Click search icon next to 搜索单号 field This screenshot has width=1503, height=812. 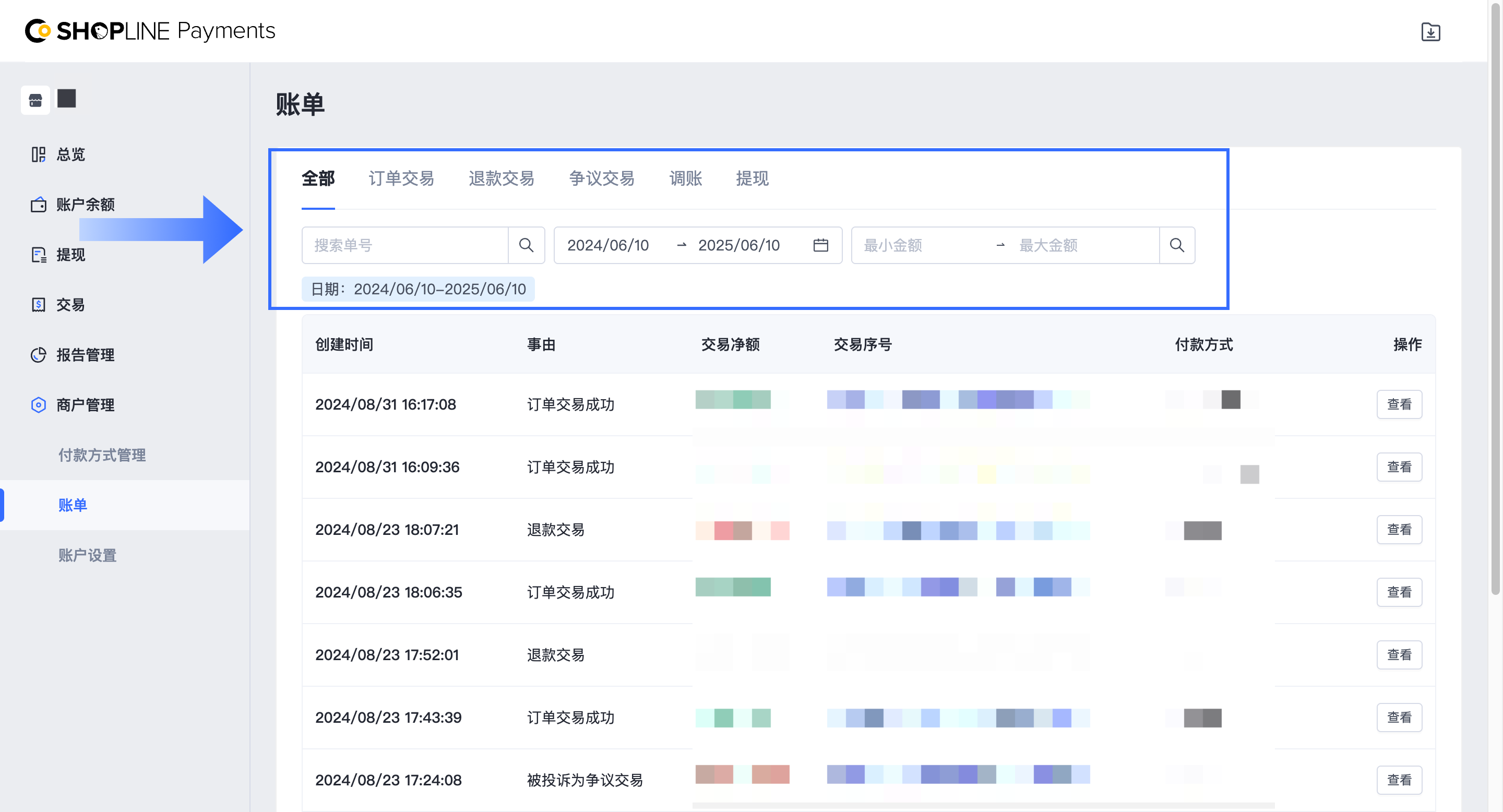(x=526, y=245)
